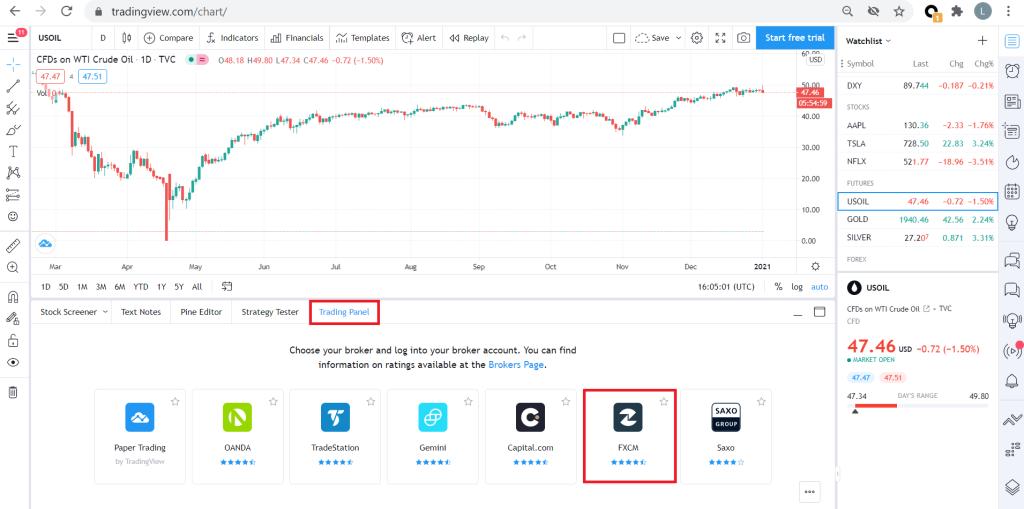Click the select layout square icon
Image resolution: width=1024 pixels, height=509 pixels.
[x=619, y=38]
